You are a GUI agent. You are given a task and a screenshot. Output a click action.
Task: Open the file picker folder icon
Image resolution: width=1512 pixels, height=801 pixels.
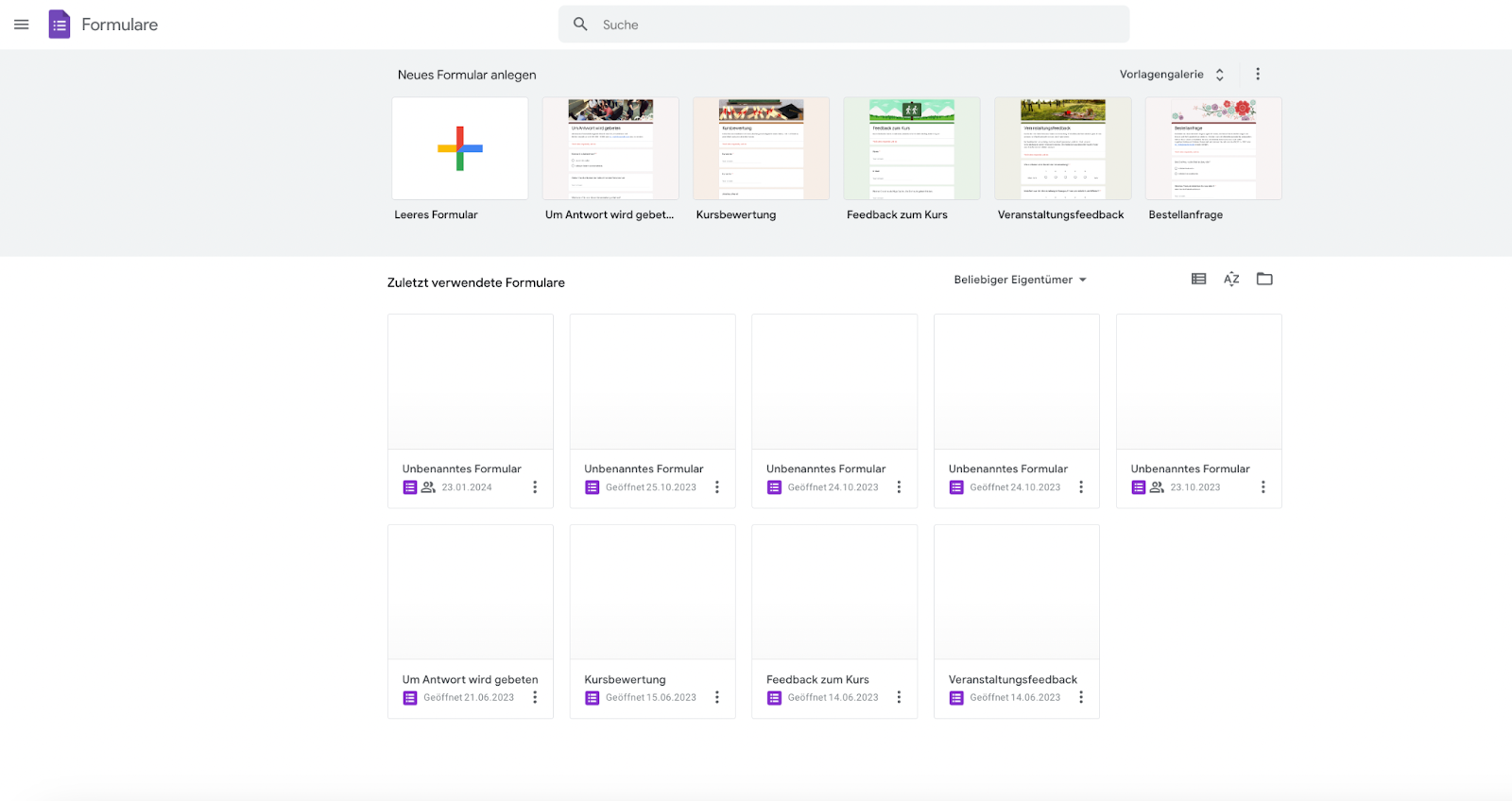(1264, 279)
